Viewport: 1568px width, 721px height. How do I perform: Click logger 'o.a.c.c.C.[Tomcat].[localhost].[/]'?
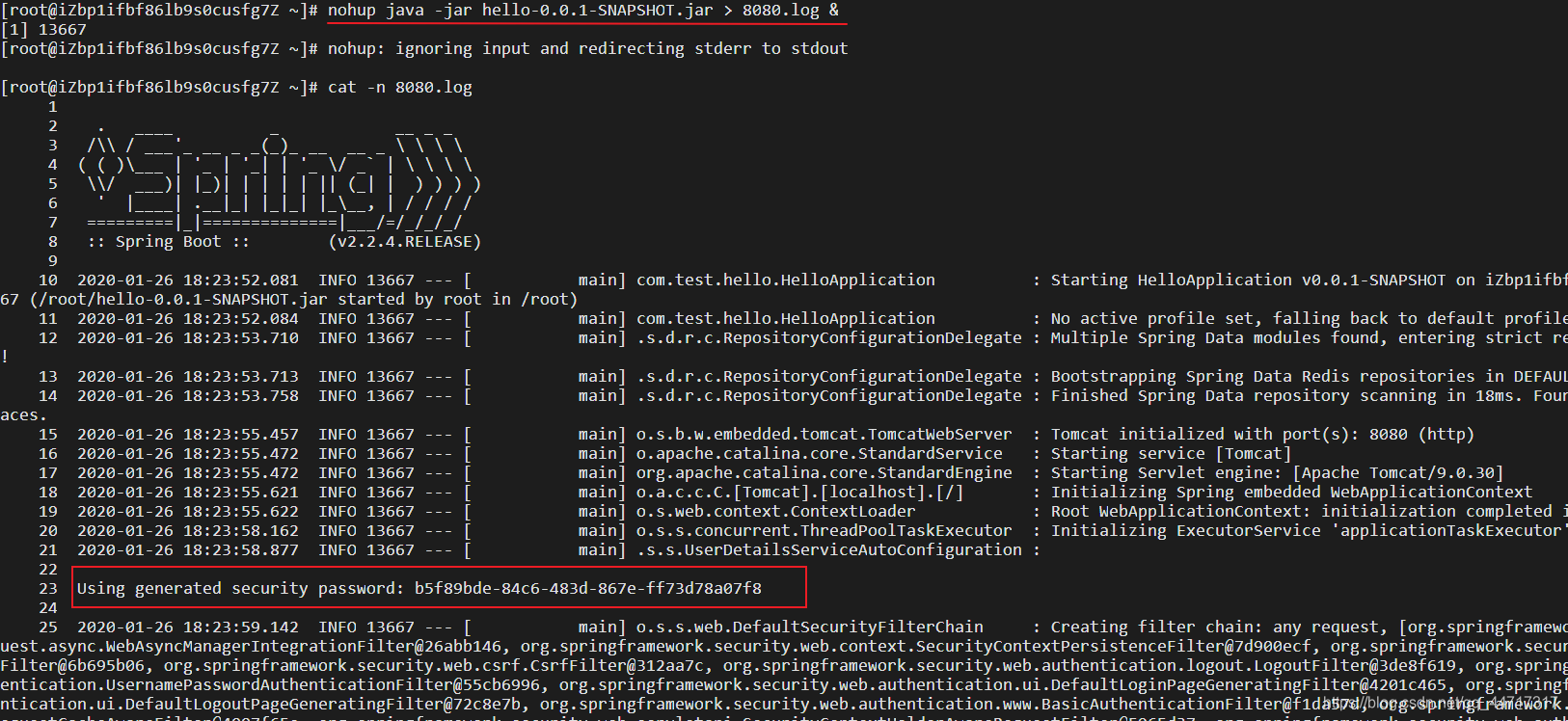click(x=800, y=492)
